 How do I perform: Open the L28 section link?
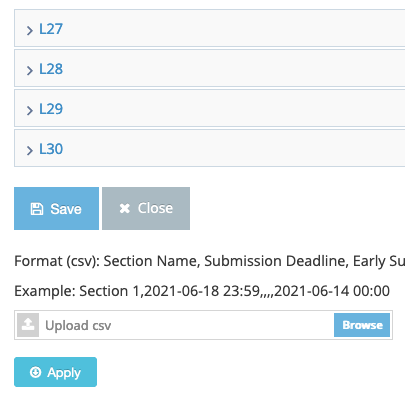pyautogui.click(x=51, y=69)
